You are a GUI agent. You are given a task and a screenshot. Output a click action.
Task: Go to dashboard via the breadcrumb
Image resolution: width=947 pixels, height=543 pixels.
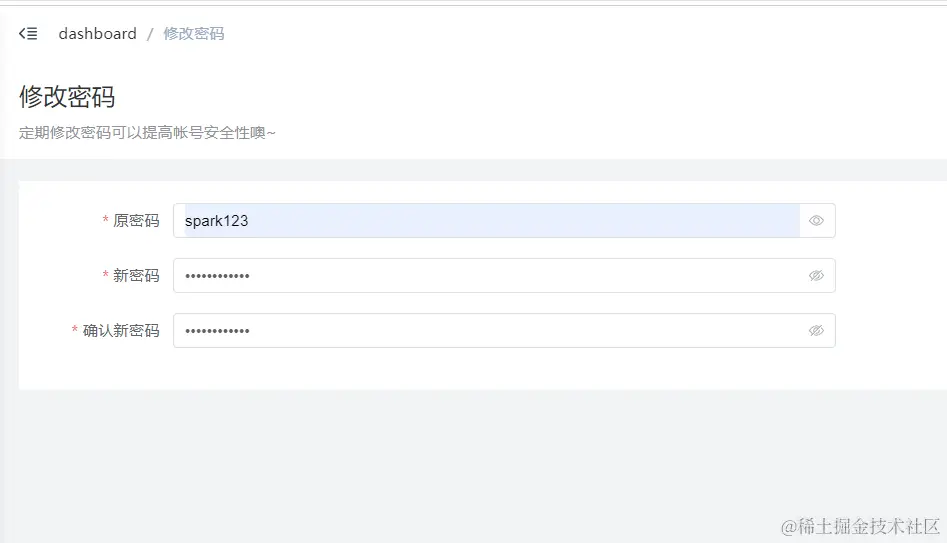click(x=98, y=33)
